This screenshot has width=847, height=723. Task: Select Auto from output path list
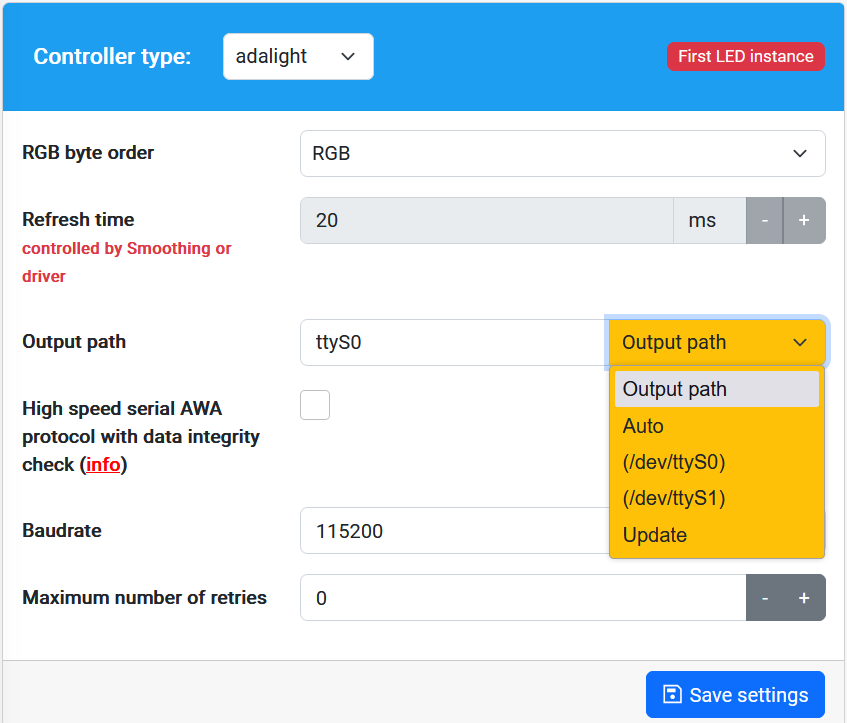pyautogui.click(x=643, y=426)
